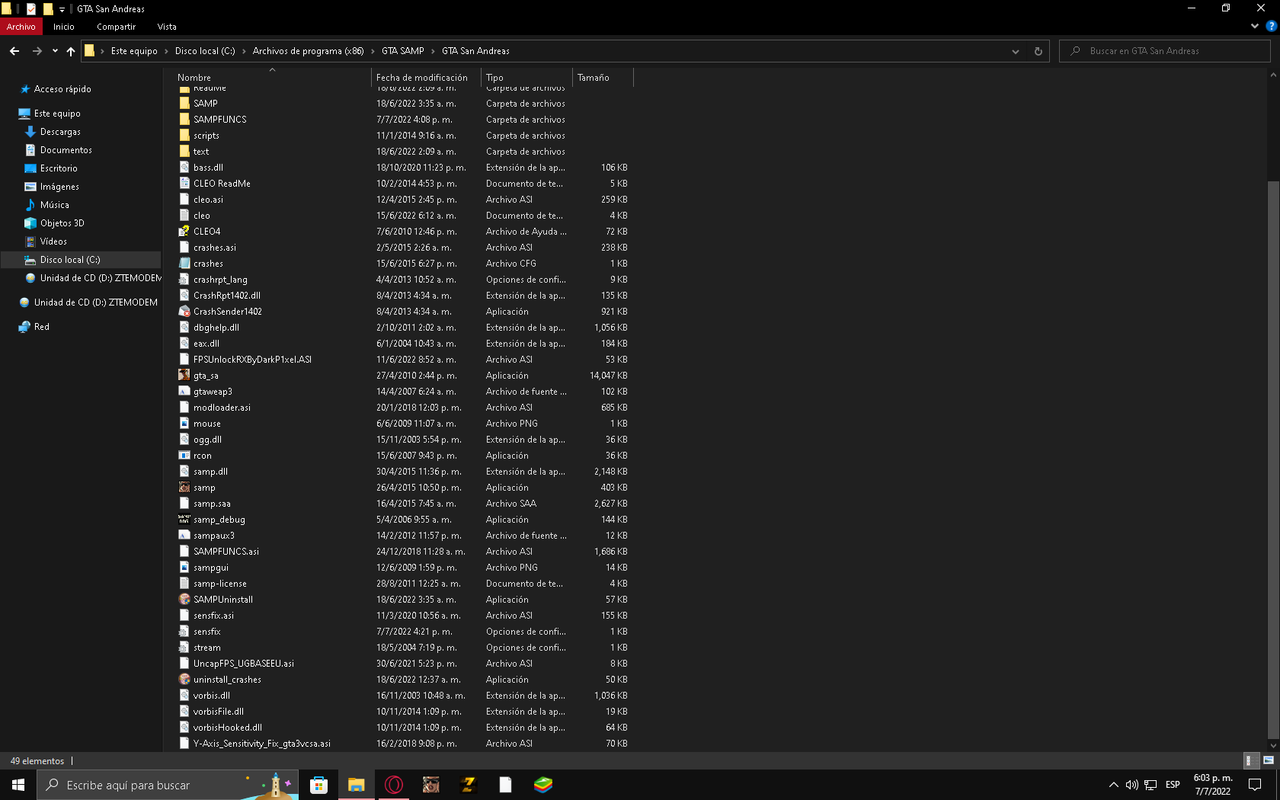Open Documentos in navigation pane
The height and width of the screenshot is (800, 1280).
(66, 150)
